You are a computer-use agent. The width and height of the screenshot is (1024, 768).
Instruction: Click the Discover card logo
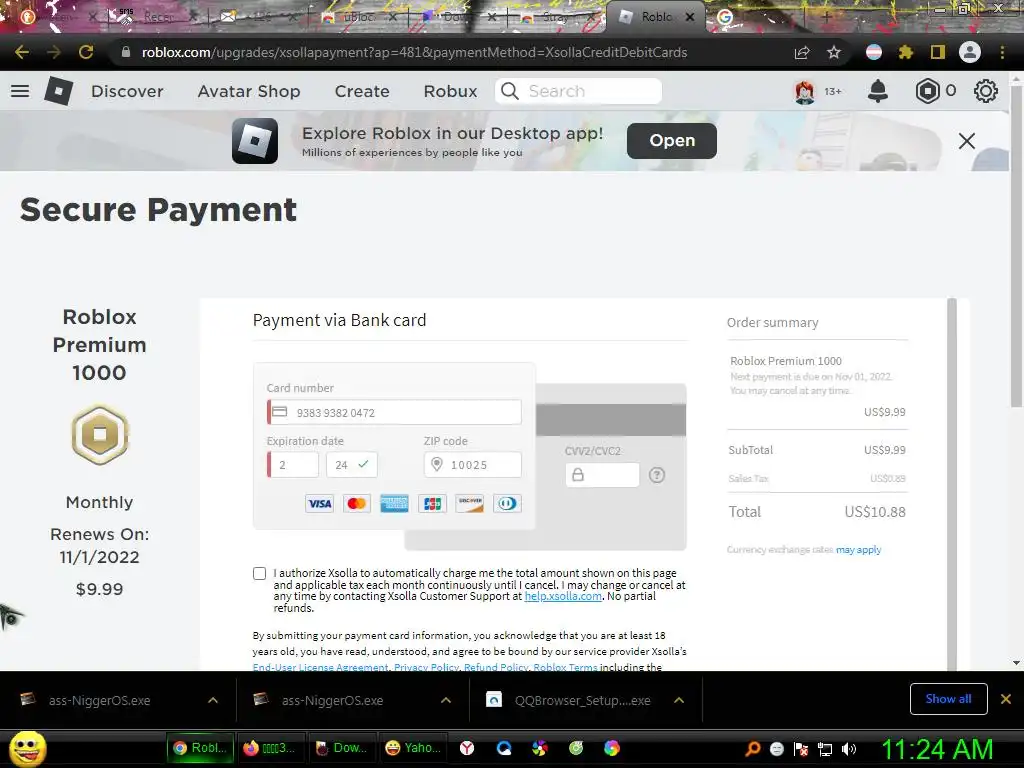[470, 504]
